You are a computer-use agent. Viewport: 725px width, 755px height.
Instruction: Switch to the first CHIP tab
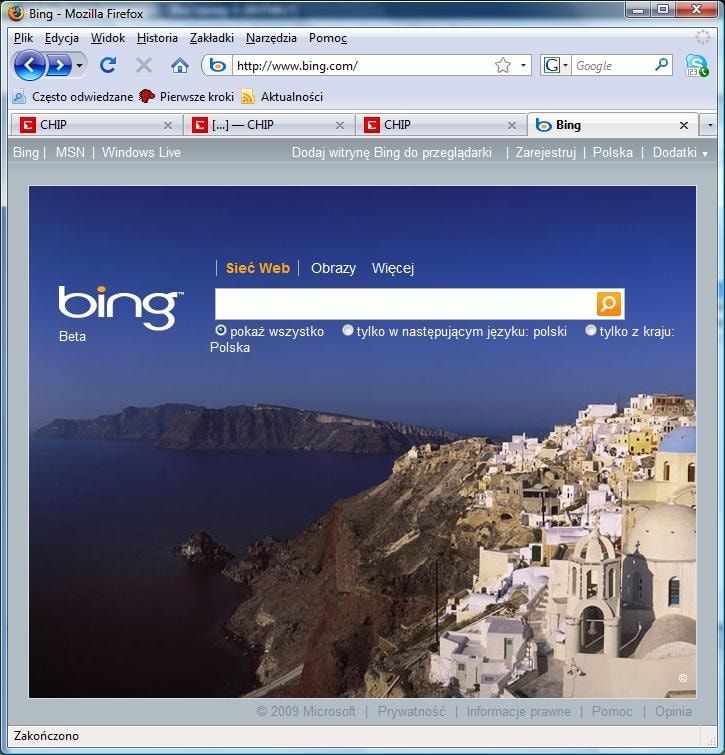click(96, 125)
